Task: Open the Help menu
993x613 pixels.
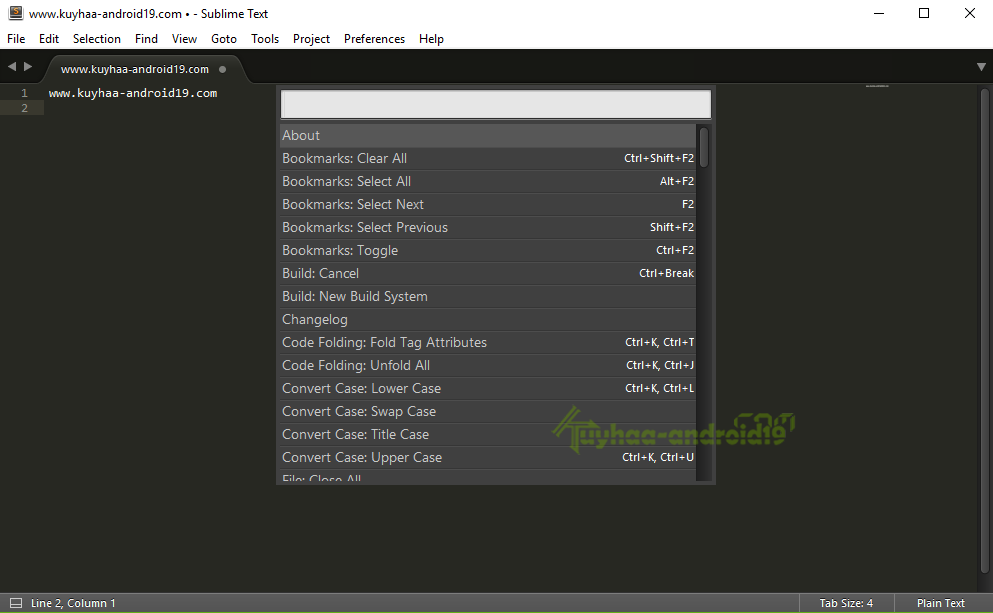Action: pos(431,39)
